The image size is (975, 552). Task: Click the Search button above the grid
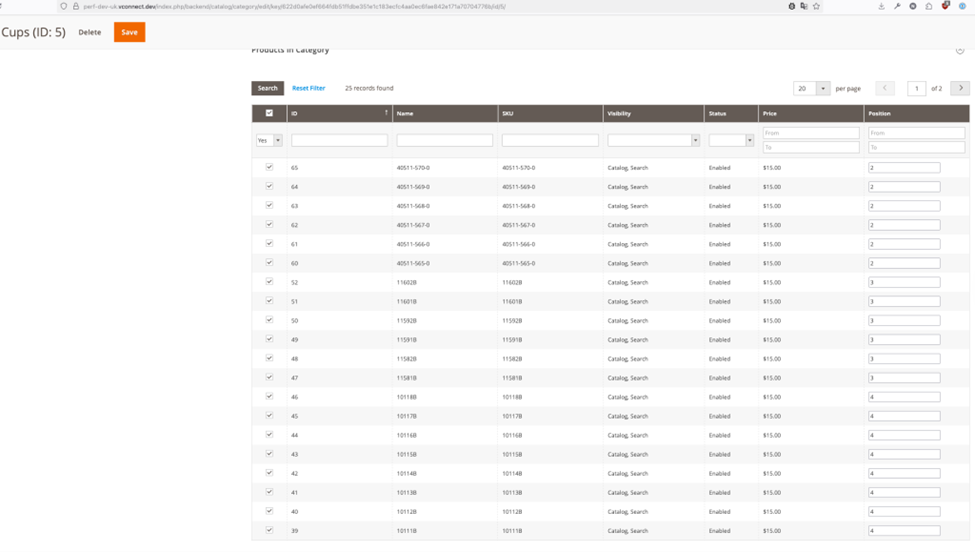click(x=267, y=88)
